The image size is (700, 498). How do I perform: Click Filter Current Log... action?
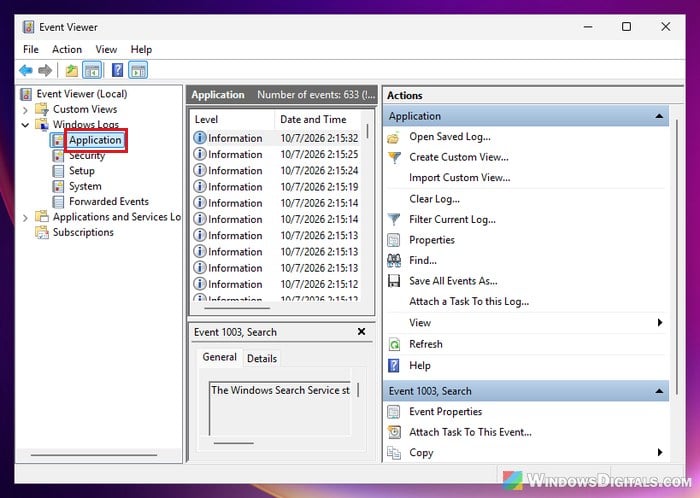pos(452,220)
